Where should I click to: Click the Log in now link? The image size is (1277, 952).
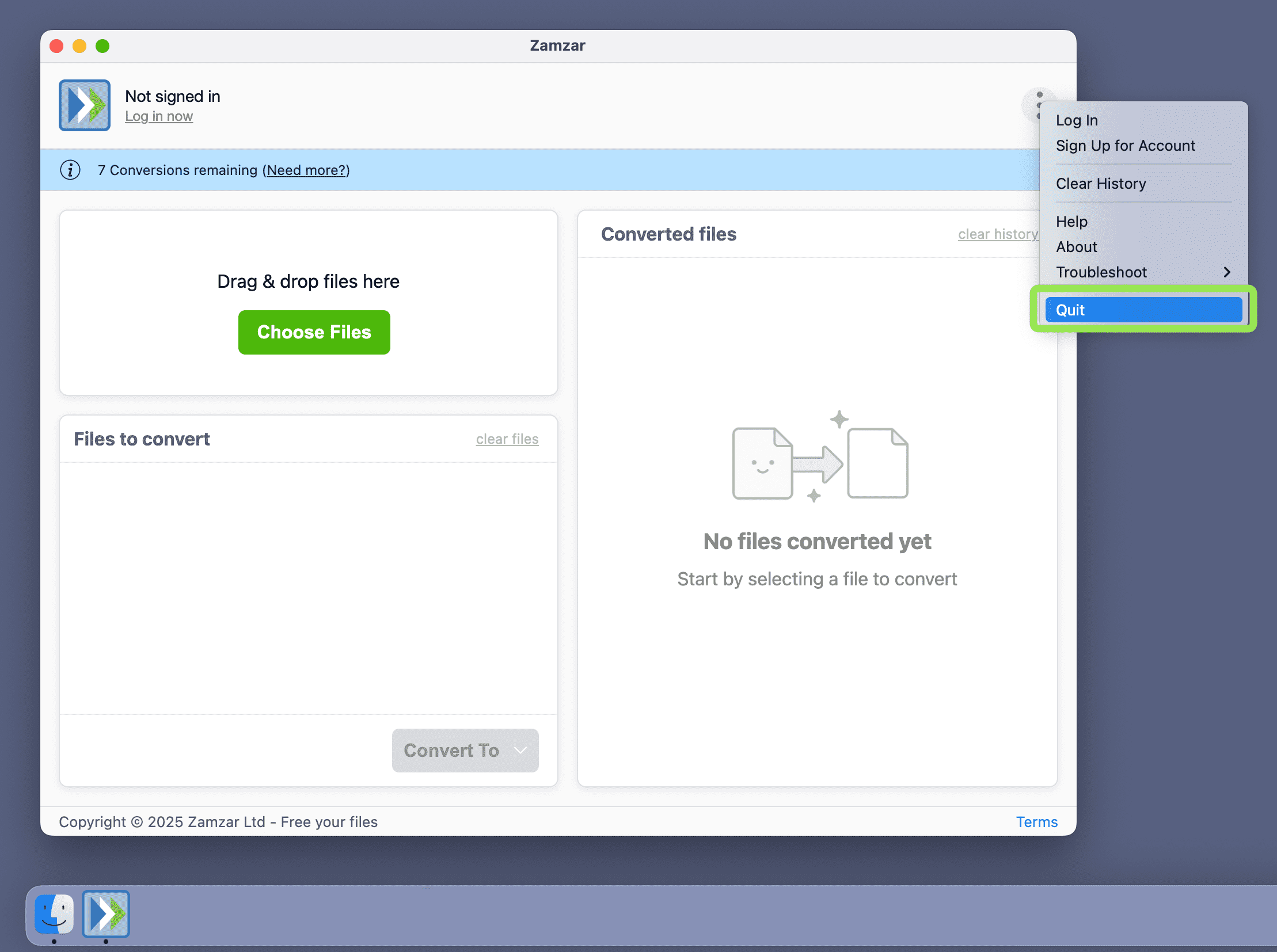(x=158, y=116)
